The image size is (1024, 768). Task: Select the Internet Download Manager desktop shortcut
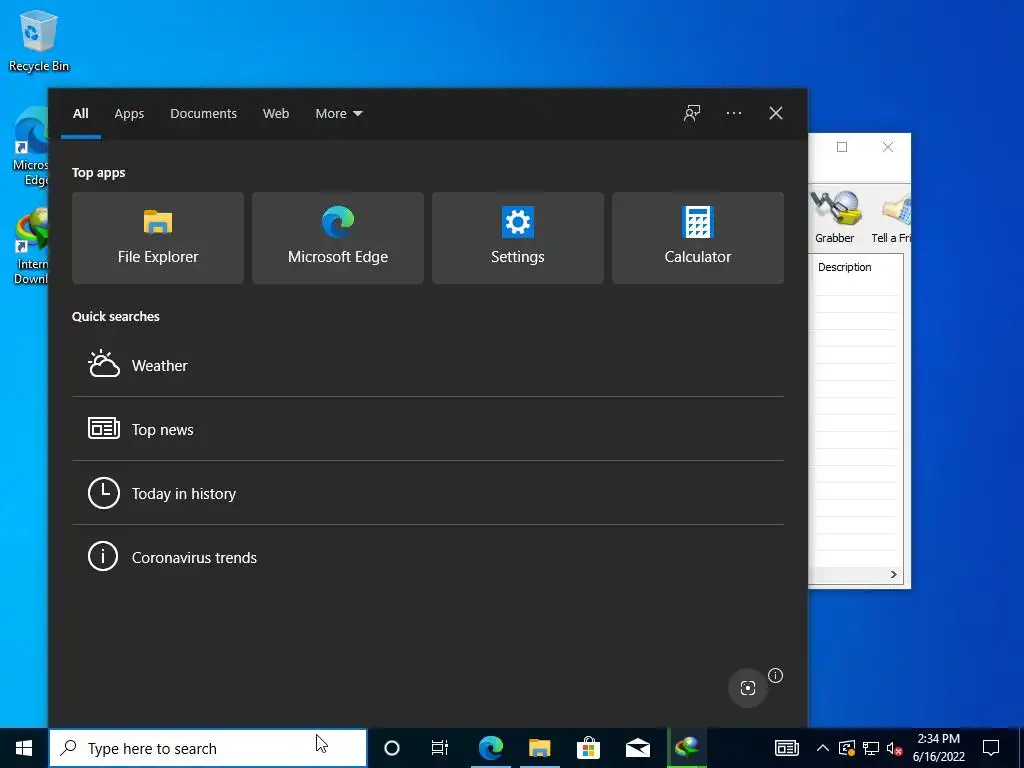[x=31, y=246]
